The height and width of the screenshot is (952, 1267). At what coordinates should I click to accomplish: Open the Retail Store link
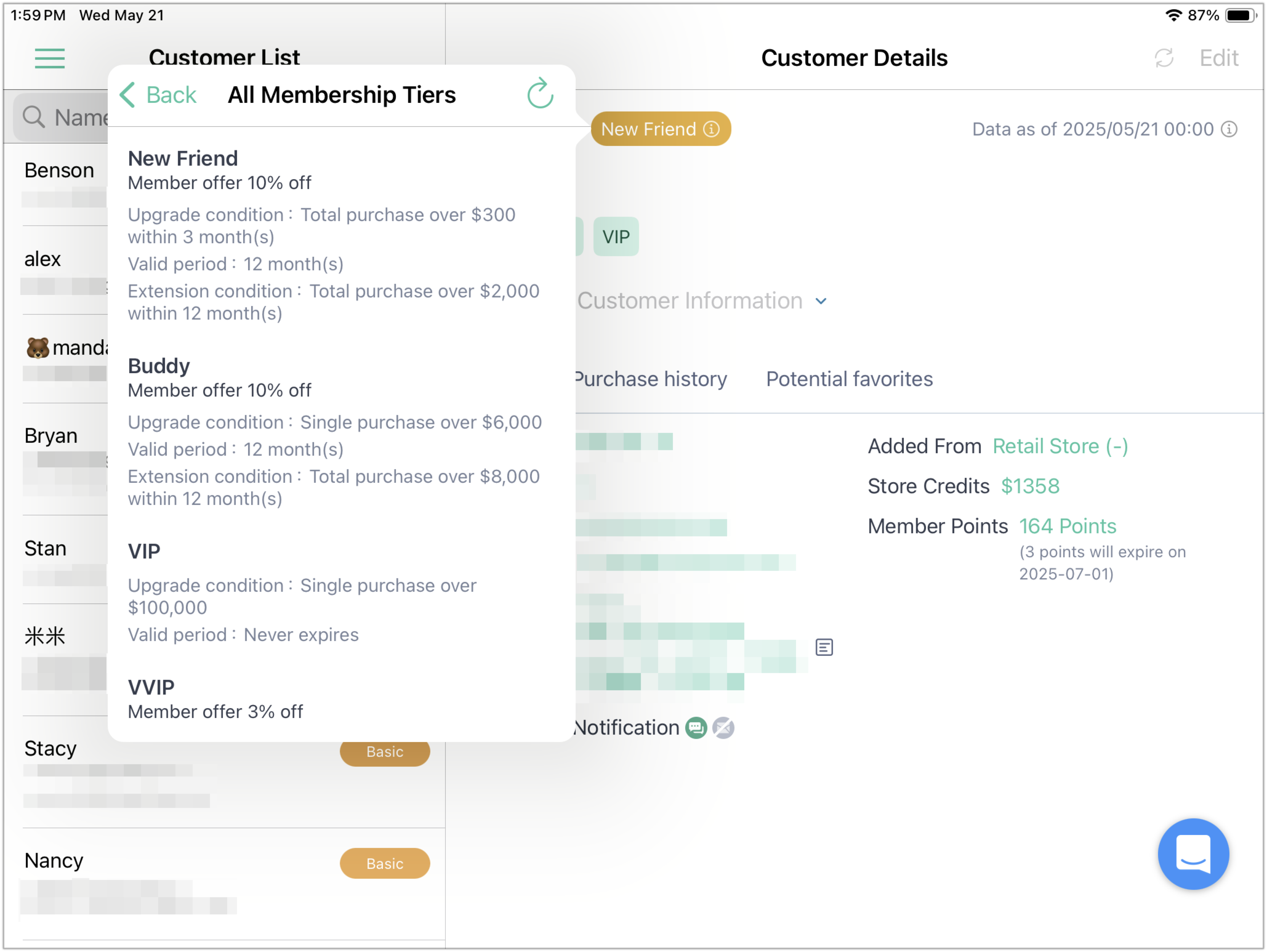pyautogui.click(x=1060, y=446)
